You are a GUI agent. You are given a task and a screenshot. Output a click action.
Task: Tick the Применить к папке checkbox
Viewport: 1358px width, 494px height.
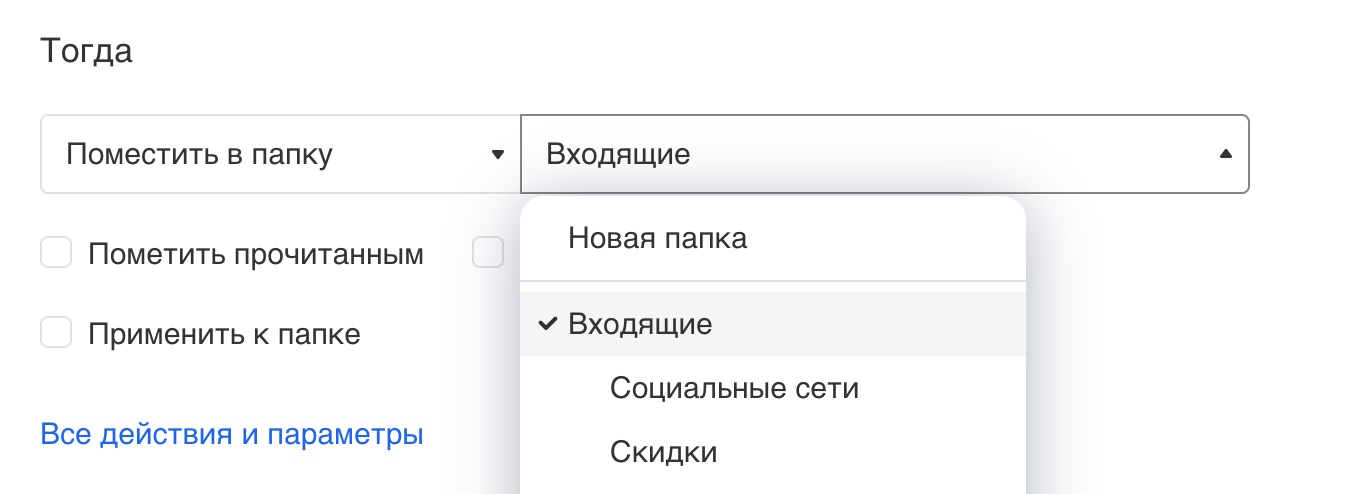pyautogui.click(x=56, y=333)
